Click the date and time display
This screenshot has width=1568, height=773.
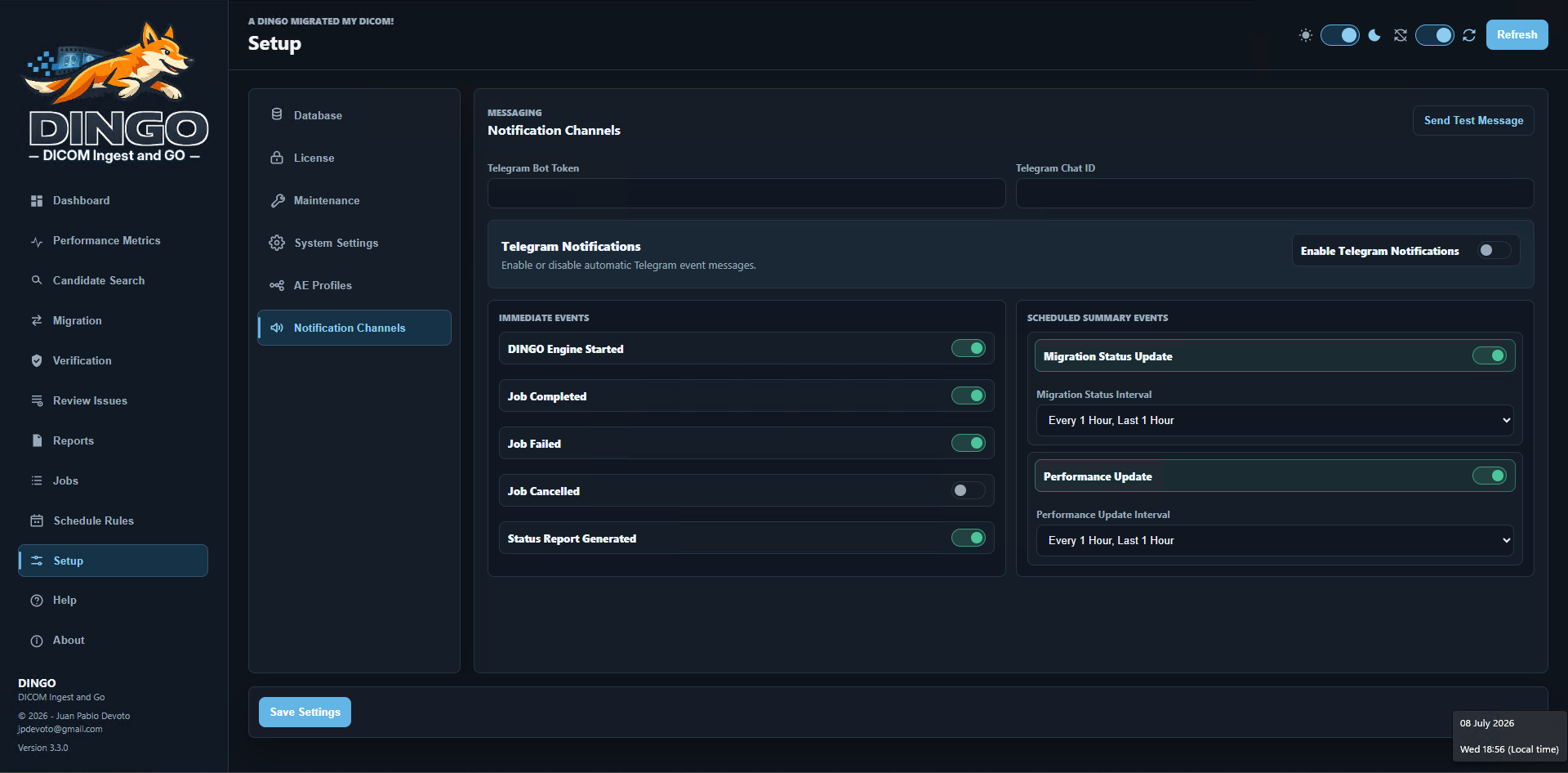1509,736
